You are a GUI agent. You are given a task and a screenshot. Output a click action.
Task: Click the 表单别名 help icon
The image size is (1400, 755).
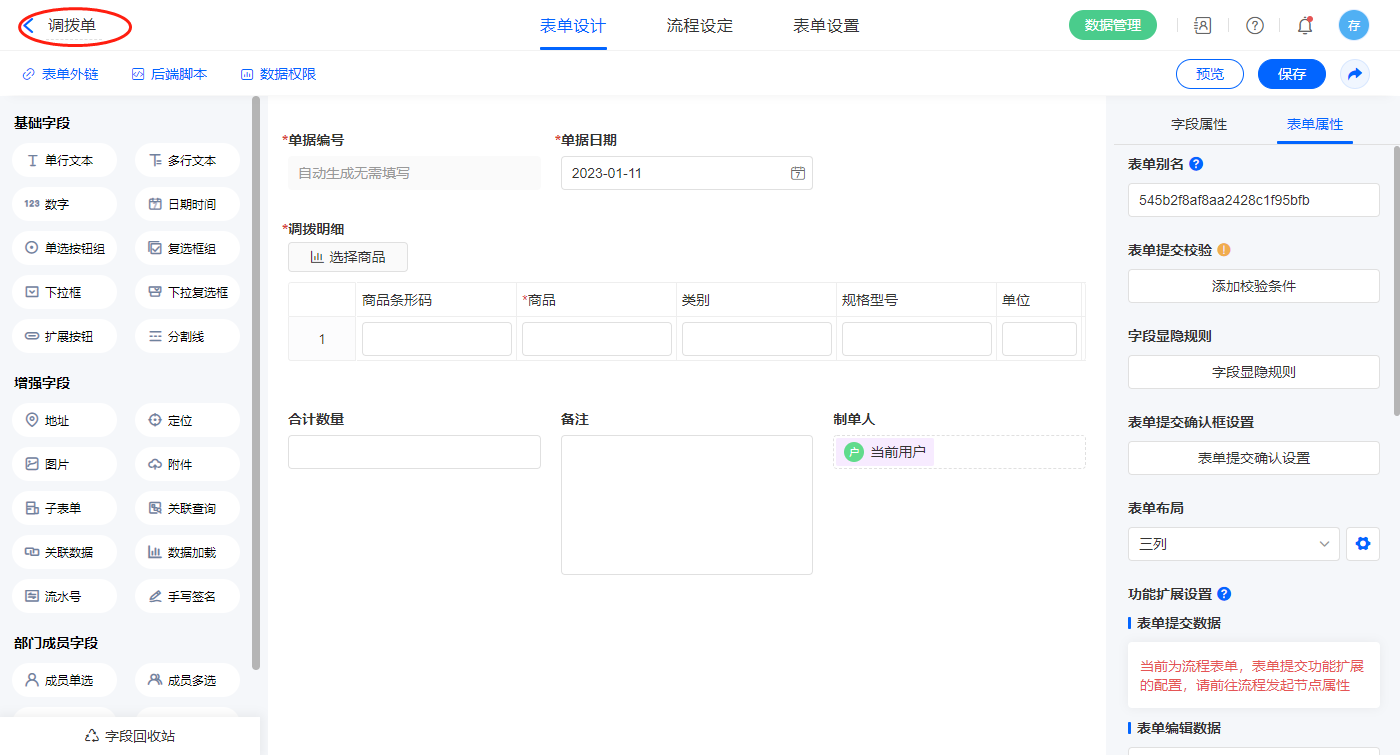(1196, 164)
